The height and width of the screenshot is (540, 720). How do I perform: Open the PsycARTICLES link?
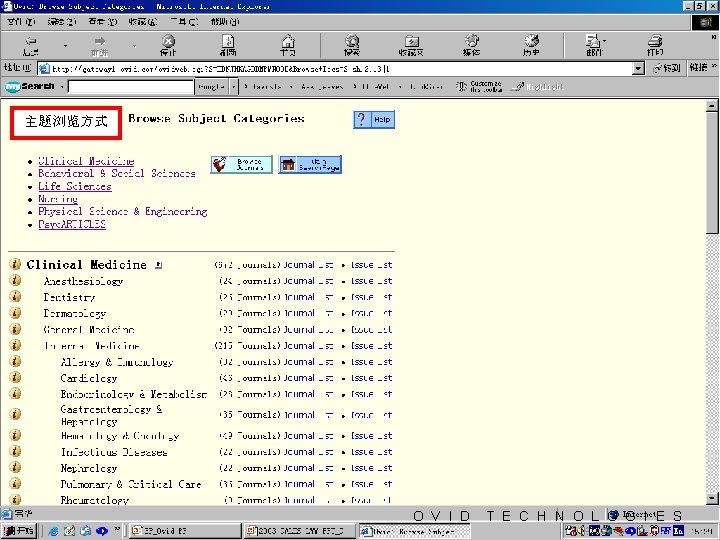tap(72, 224)
